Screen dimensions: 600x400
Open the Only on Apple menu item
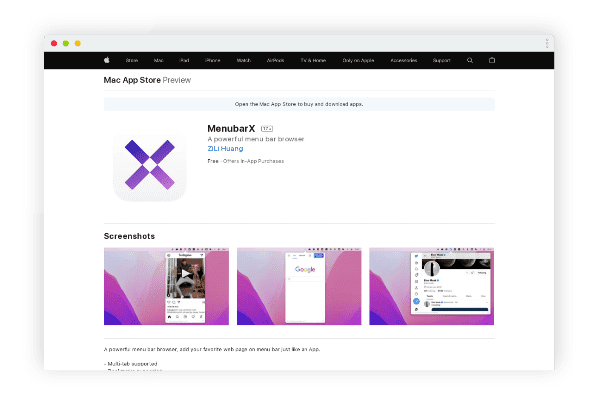point(358,60)
